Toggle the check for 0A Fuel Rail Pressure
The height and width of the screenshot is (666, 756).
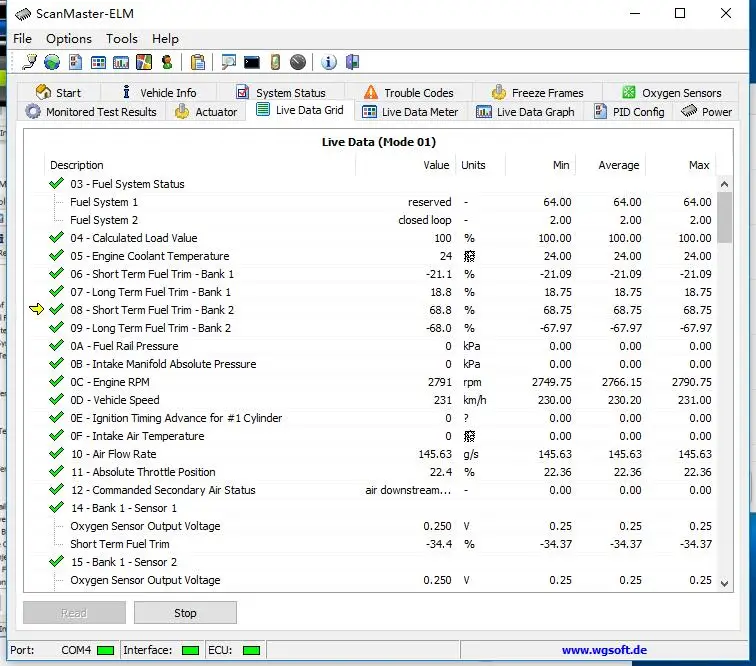coord(56,346)
